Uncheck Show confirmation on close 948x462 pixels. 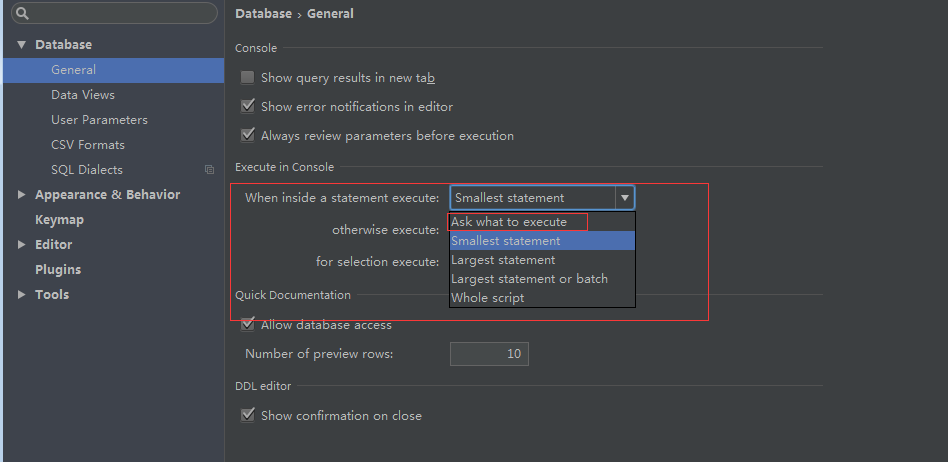247,415
